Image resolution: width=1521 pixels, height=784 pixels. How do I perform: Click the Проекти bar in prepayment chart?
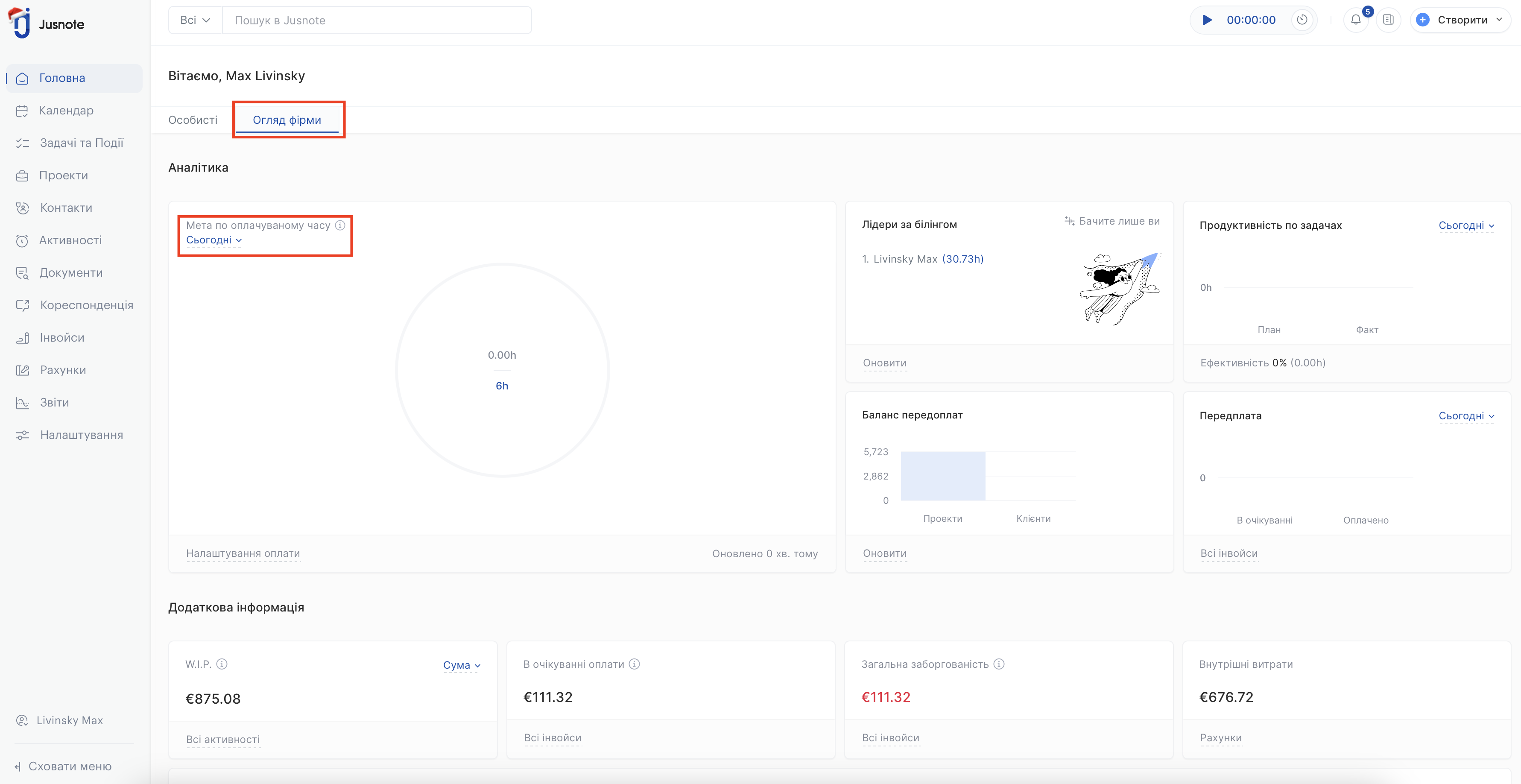pyautogui.click(x=943, y=476)
